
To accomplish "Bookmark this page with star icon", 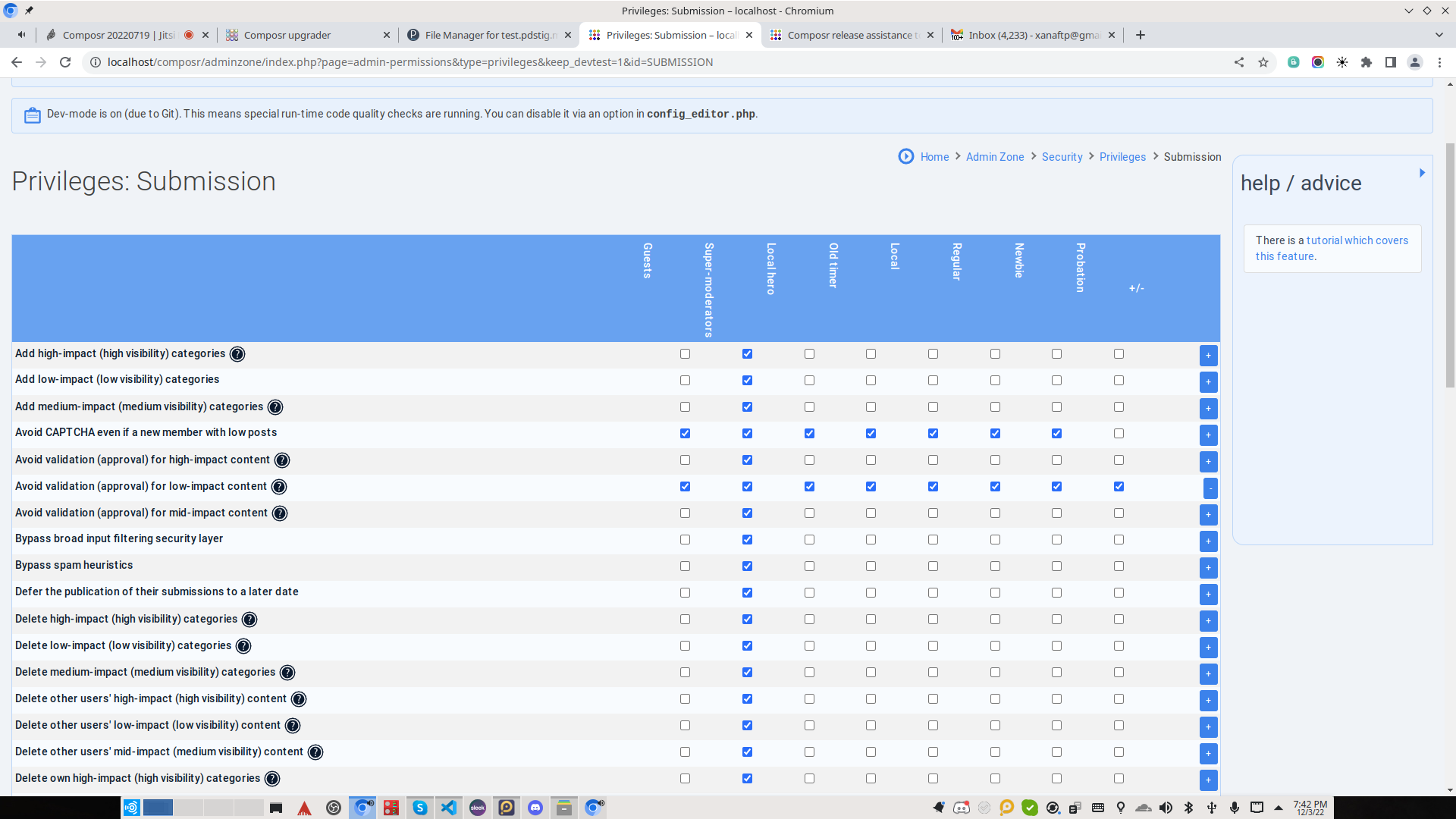I will coord(1263,62).
